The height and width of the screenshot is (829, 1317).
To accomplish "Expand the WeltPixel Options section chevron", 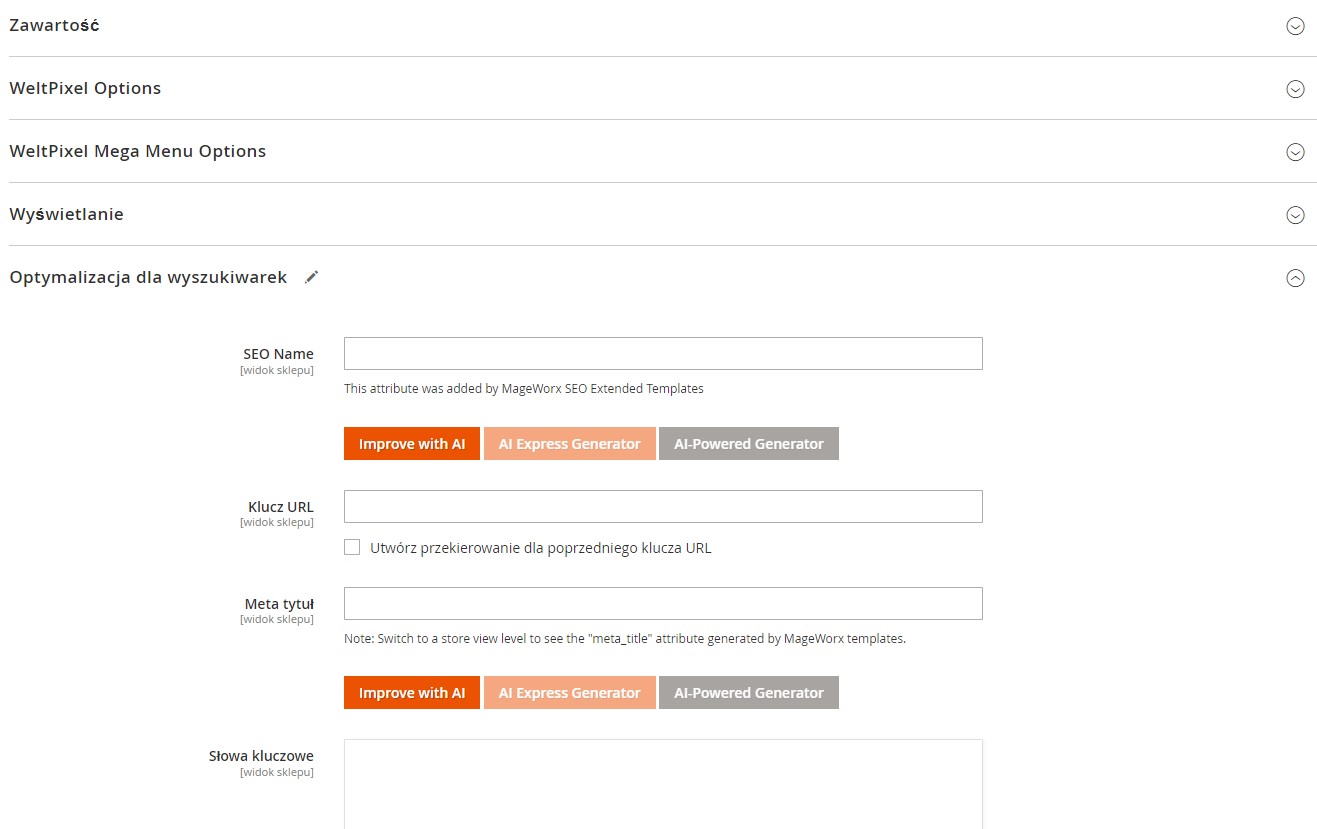I will coord(1295,89).
